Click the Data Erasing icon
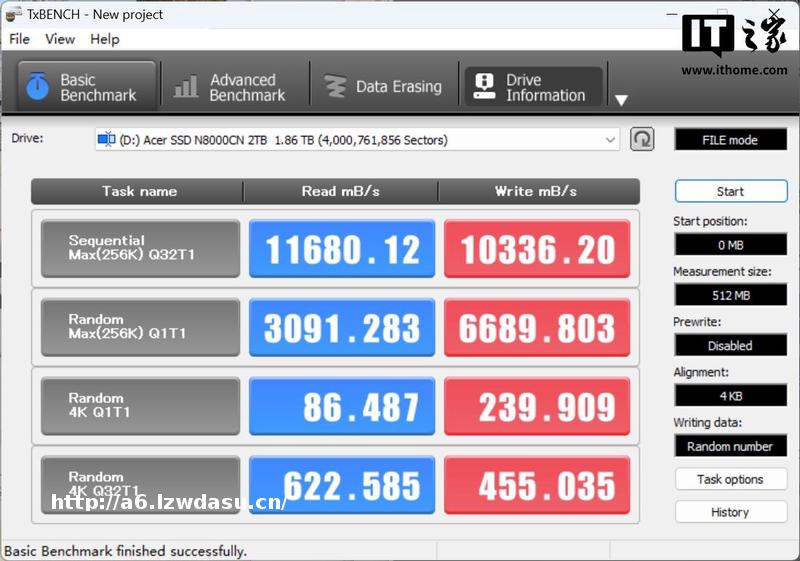The image size is (800, 561). click(x=335, y=86)
